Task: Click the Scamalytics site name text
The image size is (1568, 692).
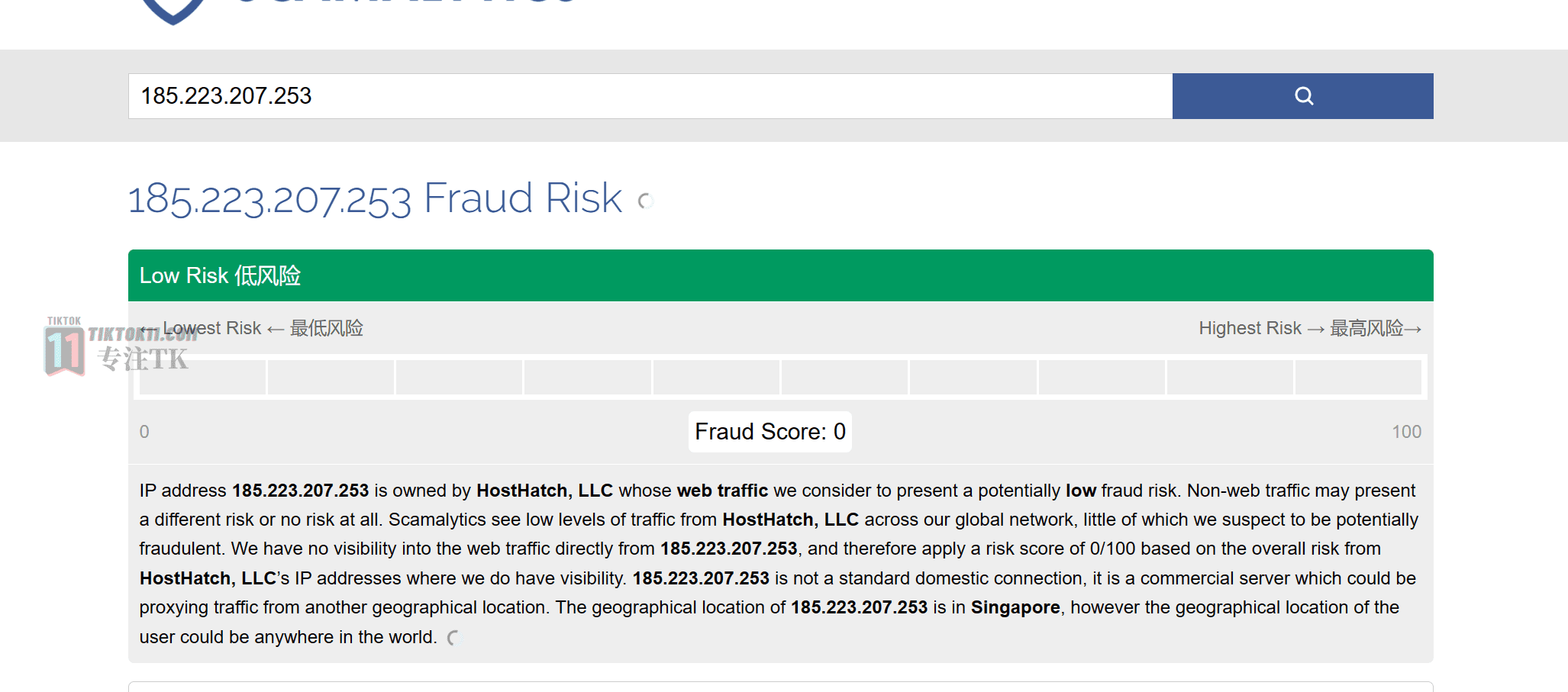Action: (x=405, y=2)
